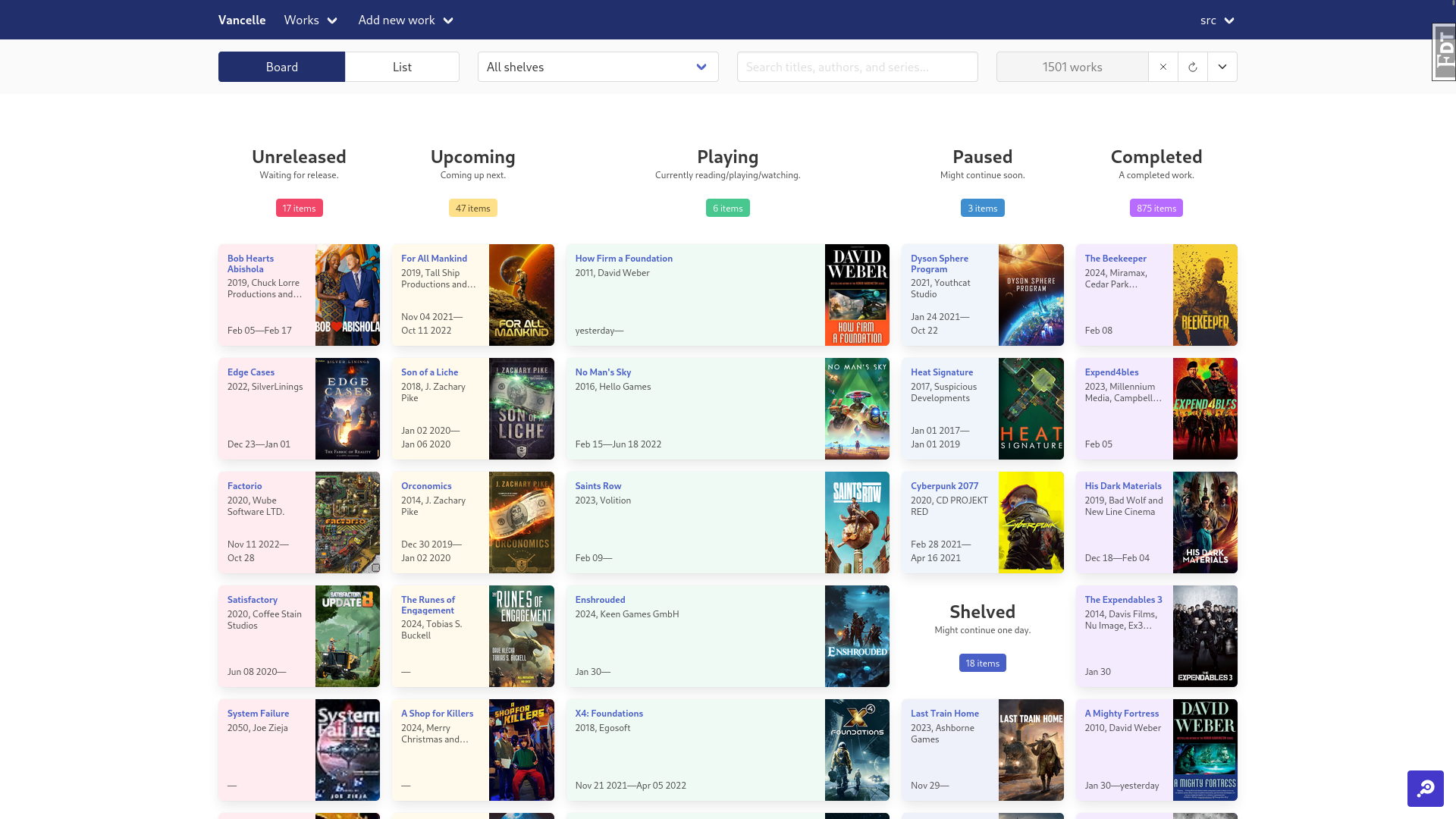Open the Django debug toolbar handle
The width and height of the screenshot is (1456, 819).
click(1444, 52)
